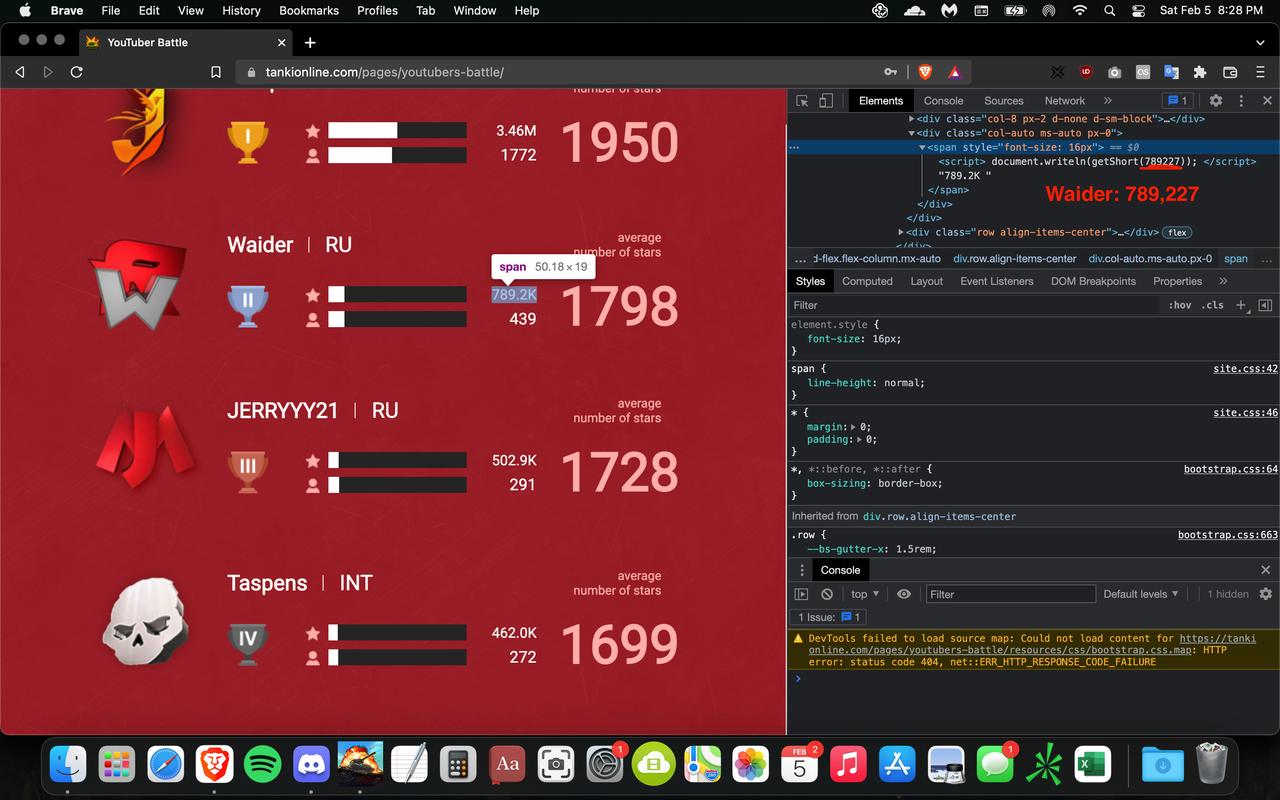The image size is (1280, 800).
Task: Toggle the device toolbar icon in DevTools
Action: coord(826,101)
